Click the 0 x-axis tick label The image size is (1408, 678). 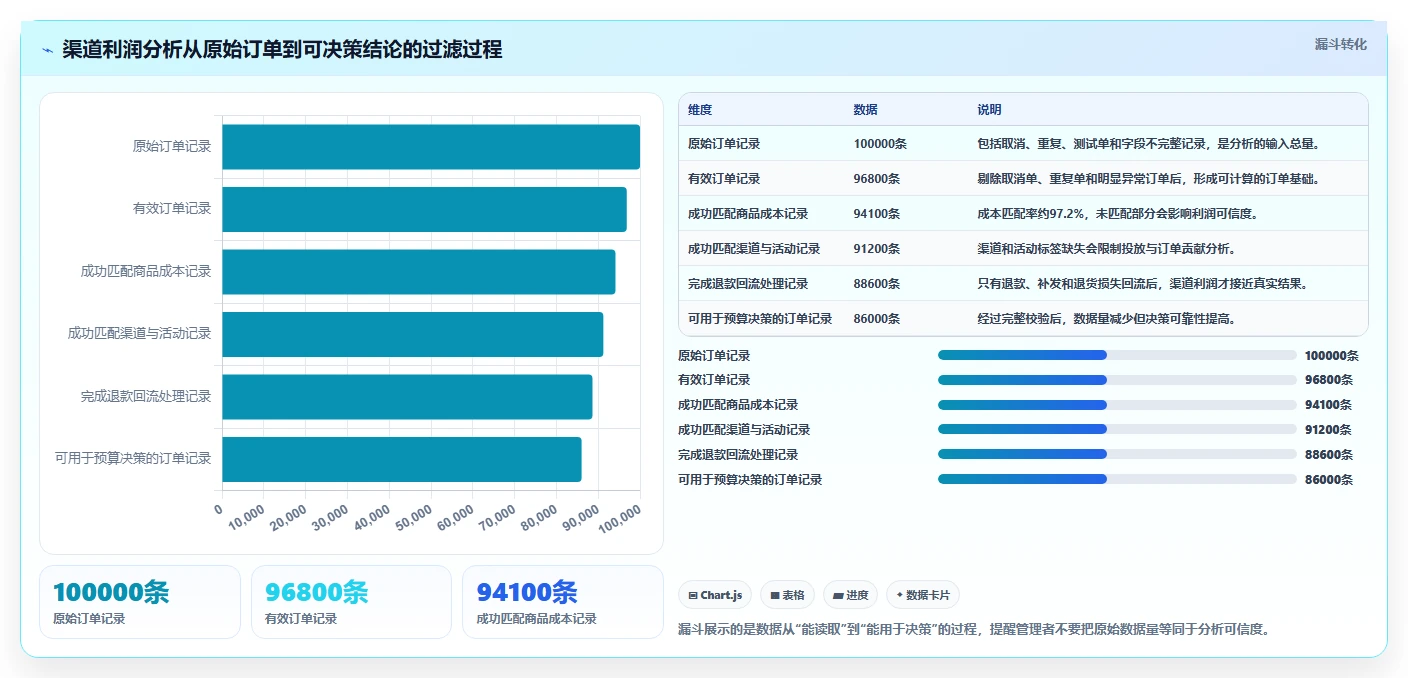coord(219,509)
